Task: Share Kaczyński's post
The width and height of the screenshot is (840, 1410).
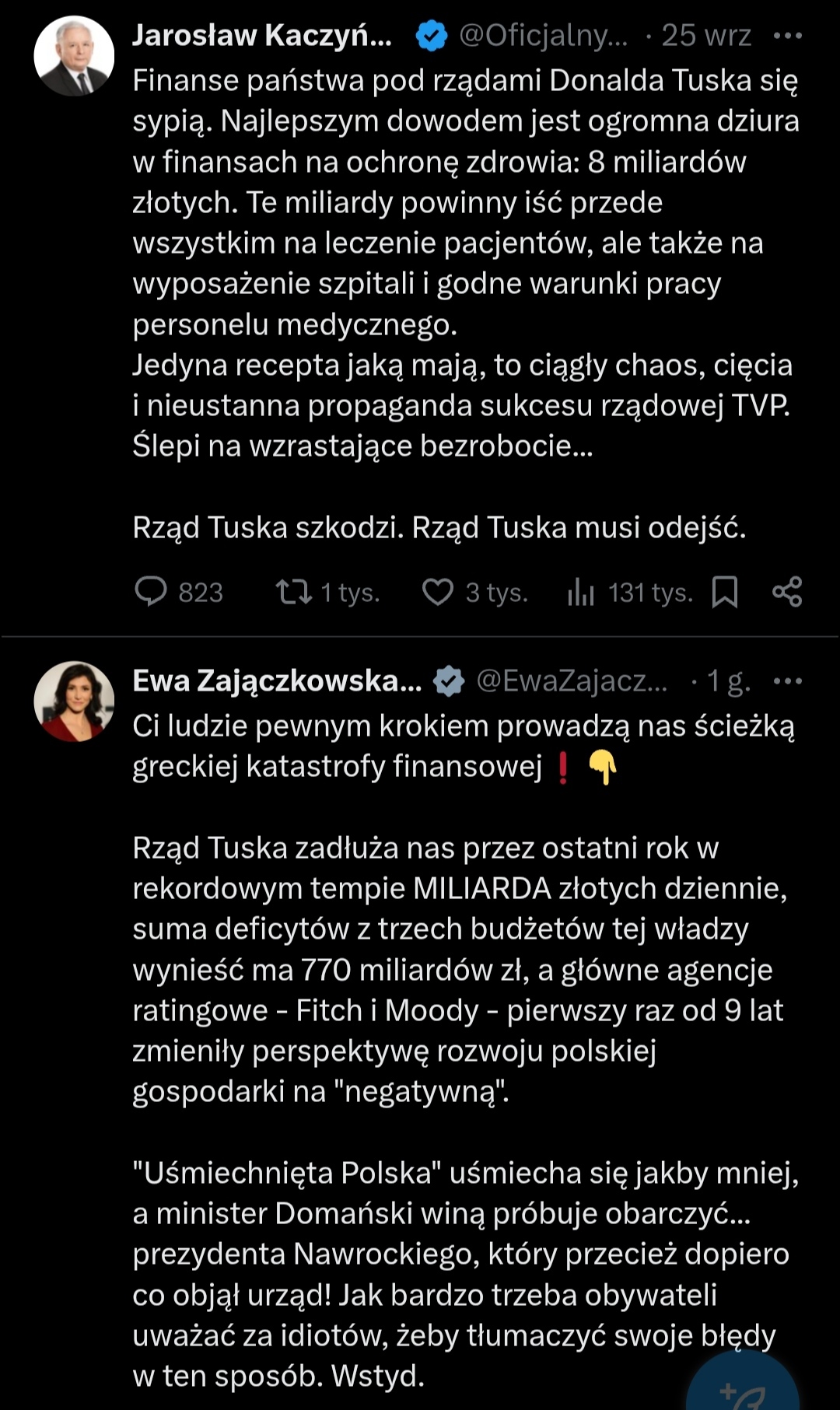Action: coord(787,592)
